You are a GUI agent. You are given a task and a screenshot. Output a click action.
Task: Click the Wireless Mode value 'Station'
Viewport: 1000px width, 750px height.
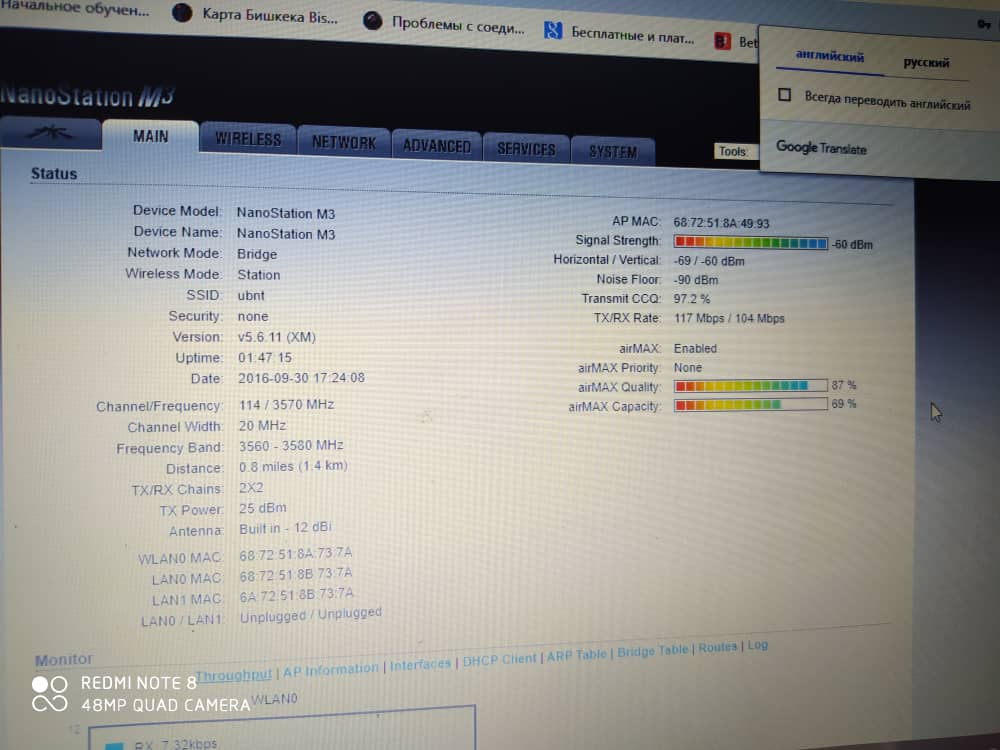tap(258, 275)
